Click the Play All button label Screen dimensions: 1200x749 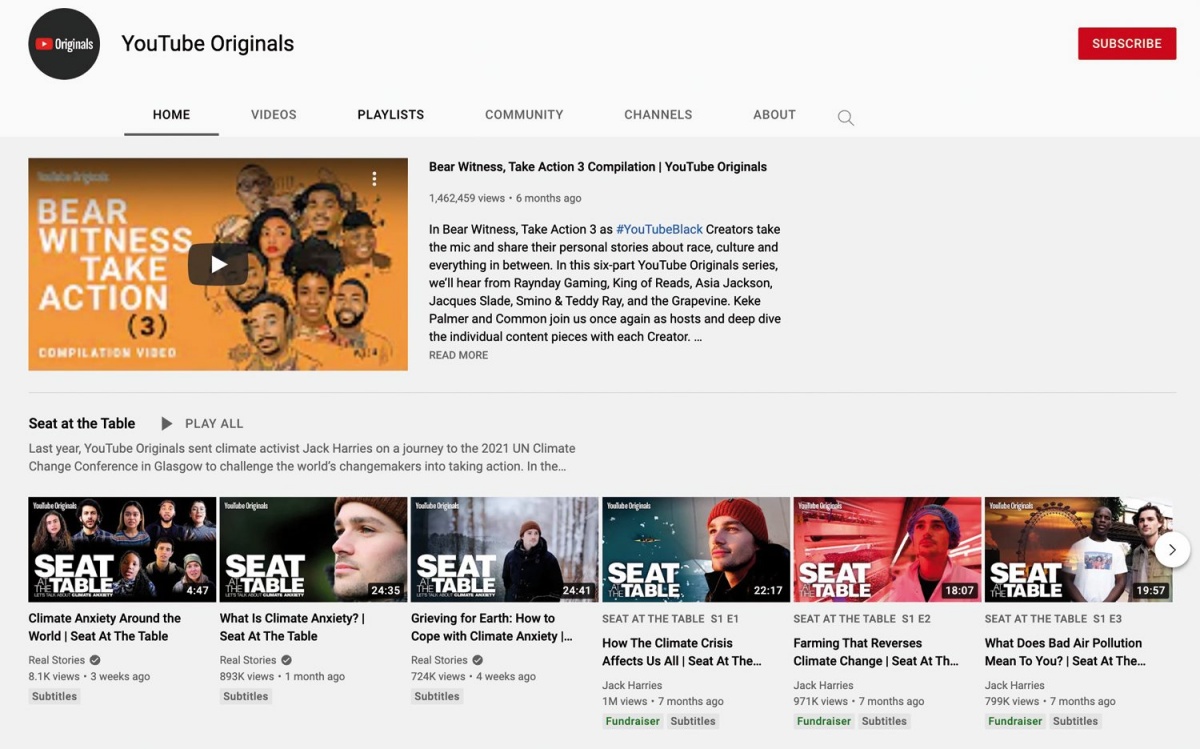tap(214, 424)
